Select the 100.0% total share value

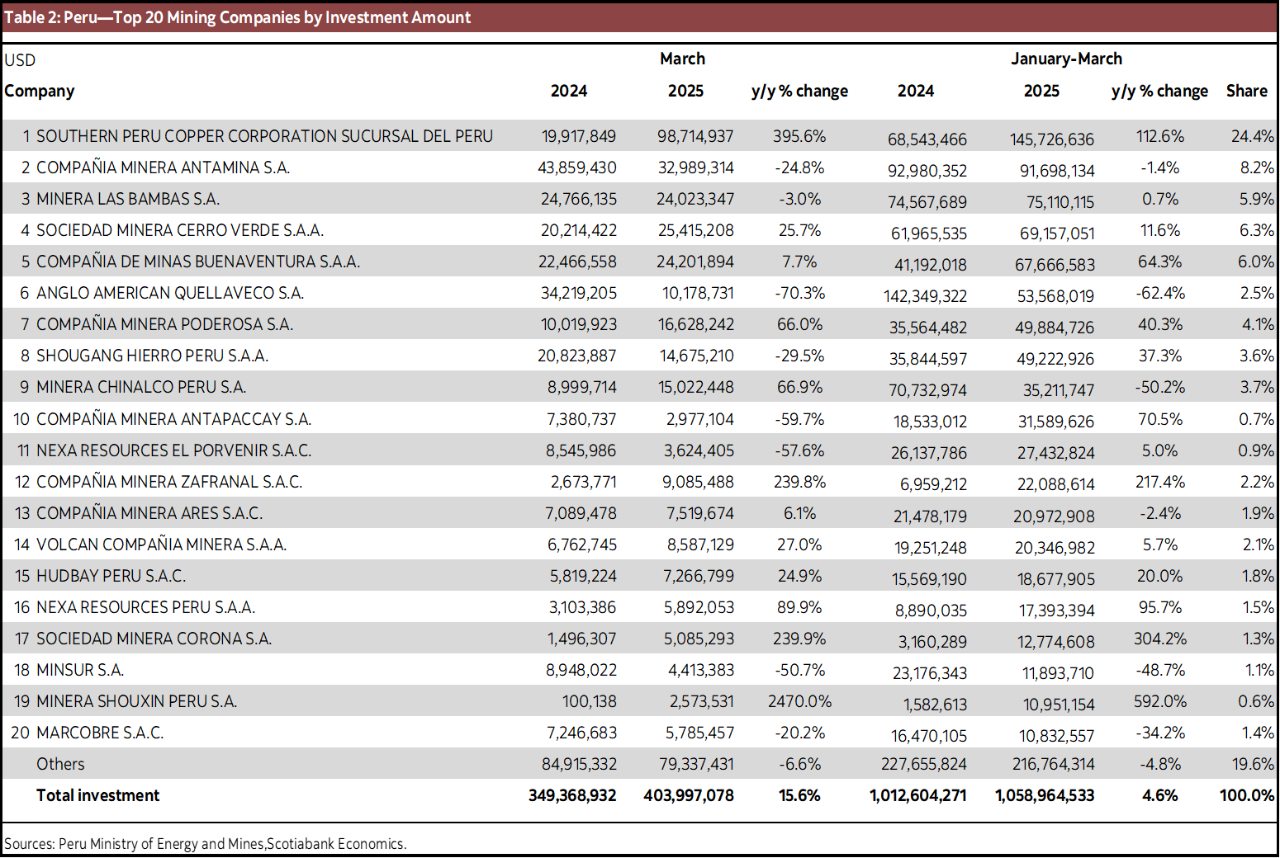tap(1245, 795)
